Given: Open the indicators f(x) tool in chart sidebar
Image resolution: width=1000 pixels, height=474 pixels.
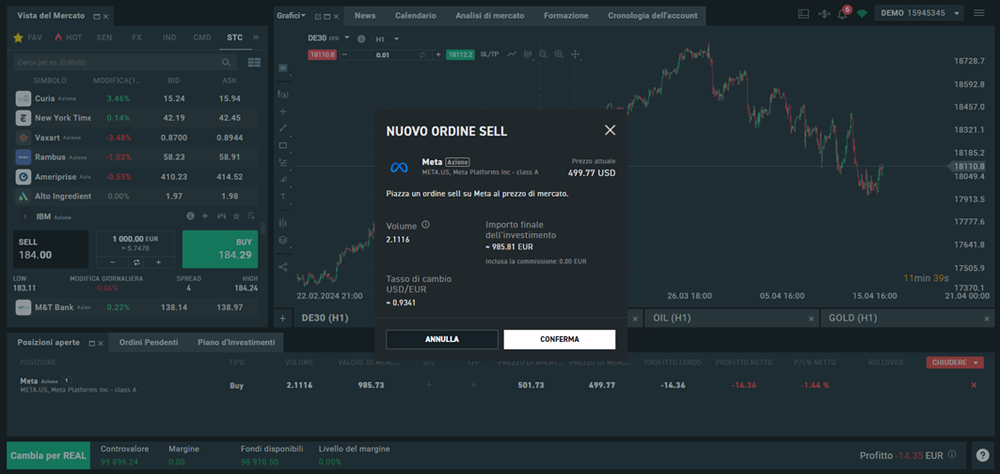Looking at the screenshot, I should point(283,94).
